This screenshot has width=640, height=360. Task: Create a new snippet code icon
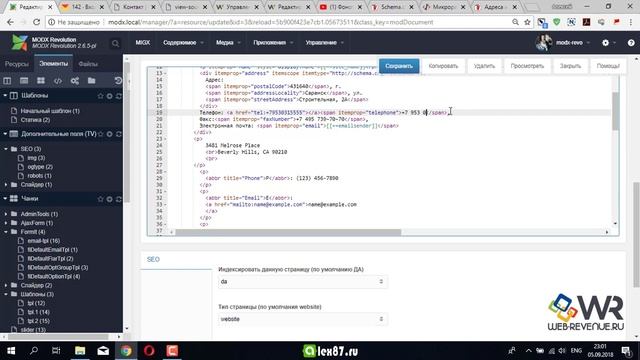58,81
